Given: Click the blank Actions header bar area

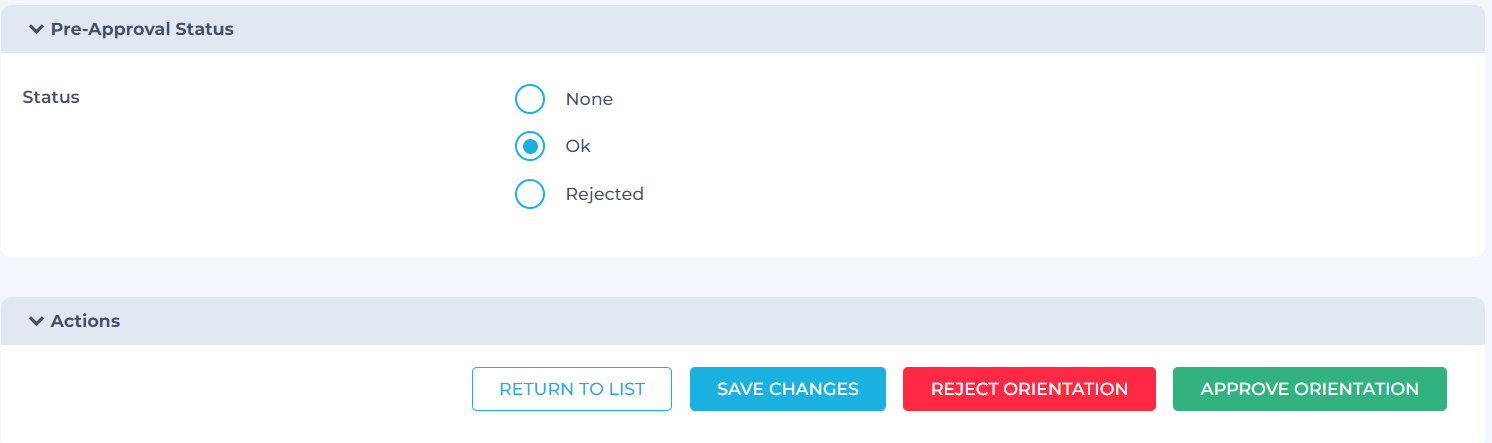Looking at the screenshot, I should point(800,321).
